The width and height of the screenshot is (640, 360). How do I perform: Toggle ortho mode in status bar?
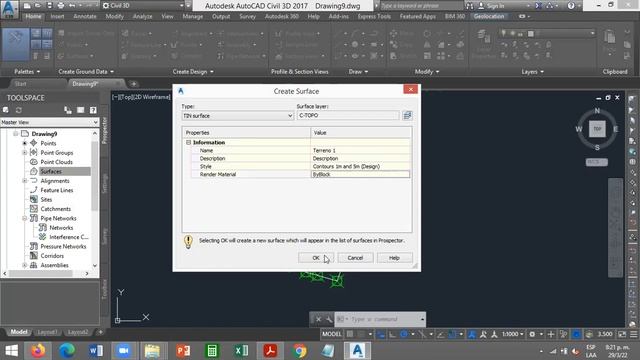(x=392, y=334)
